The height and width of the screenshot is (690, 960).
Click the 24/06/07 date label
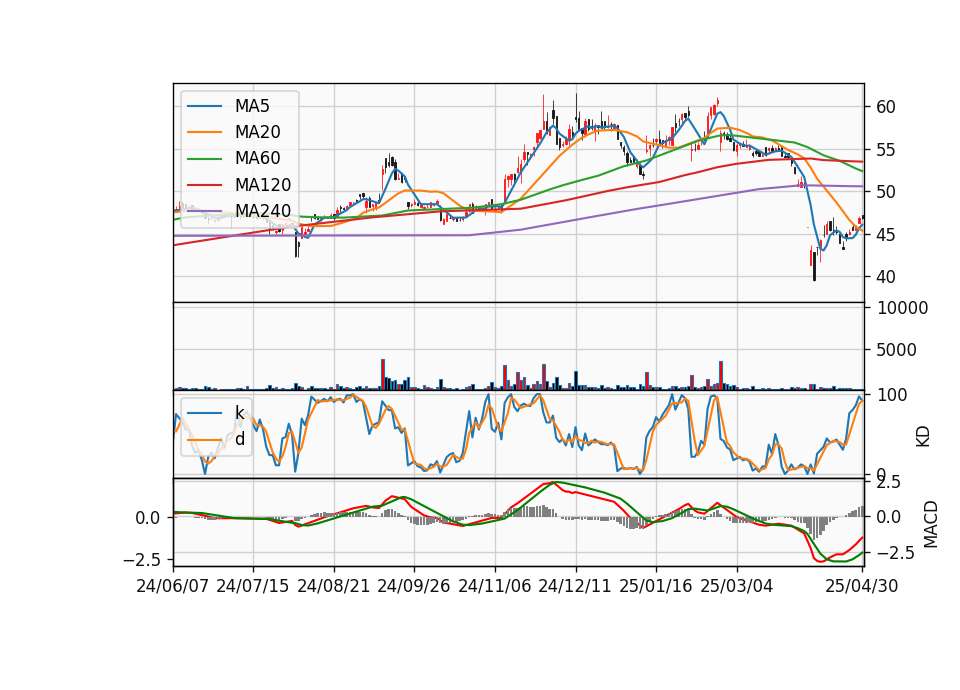pyautogui.click(x=173, y=586)
